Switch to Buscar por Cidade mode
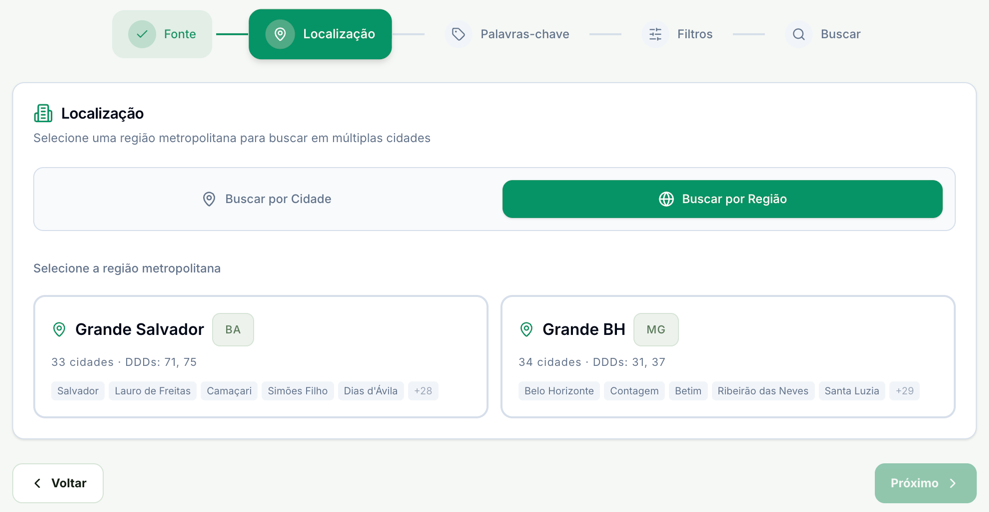Screen dimensions: 989x512 coord(267,199)
